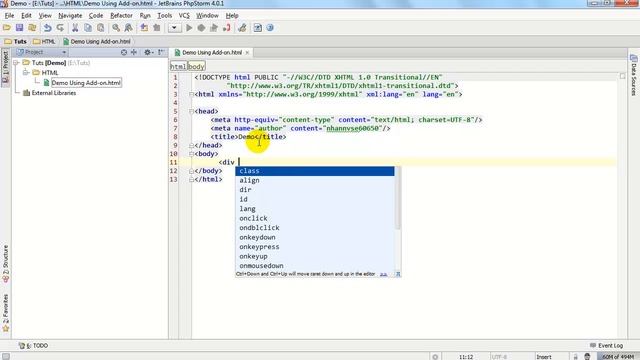The image size is (640, 360).
Task: Open the run configuration dropdown
Action: pos(174,28)
